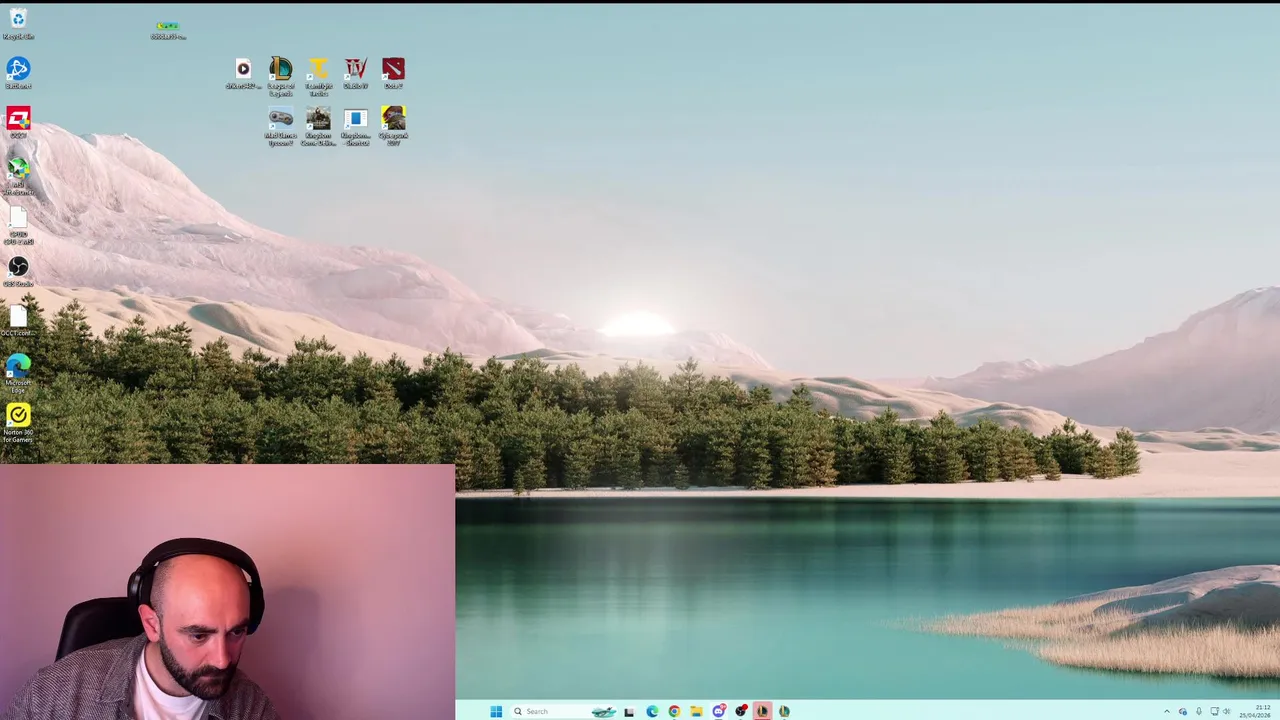1280x720 pixels.
Task: Select the media file with play icon
Action: (x=243, y=73)
